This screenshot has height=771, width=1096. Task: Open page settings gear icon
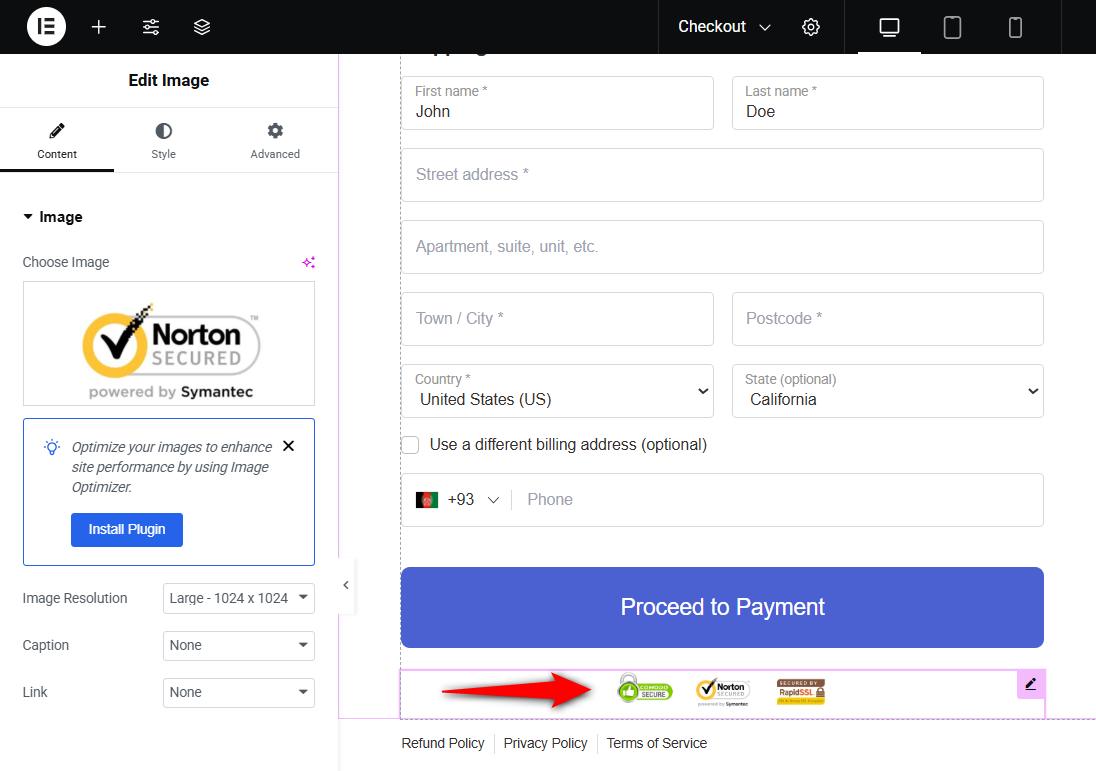pyautogui.click(x=811, y=27)
